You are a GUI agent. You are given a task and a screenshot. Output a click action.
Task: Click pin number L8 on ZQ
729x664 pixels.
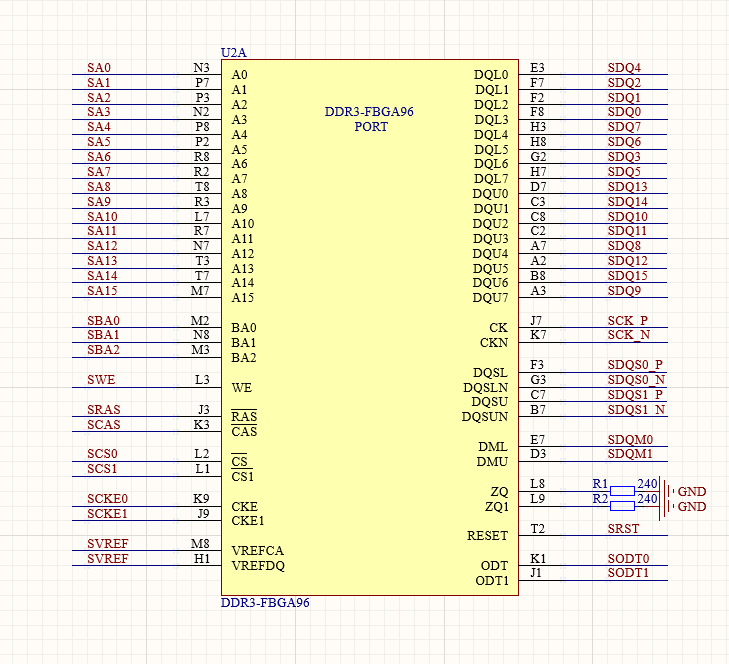pos(537,485)
